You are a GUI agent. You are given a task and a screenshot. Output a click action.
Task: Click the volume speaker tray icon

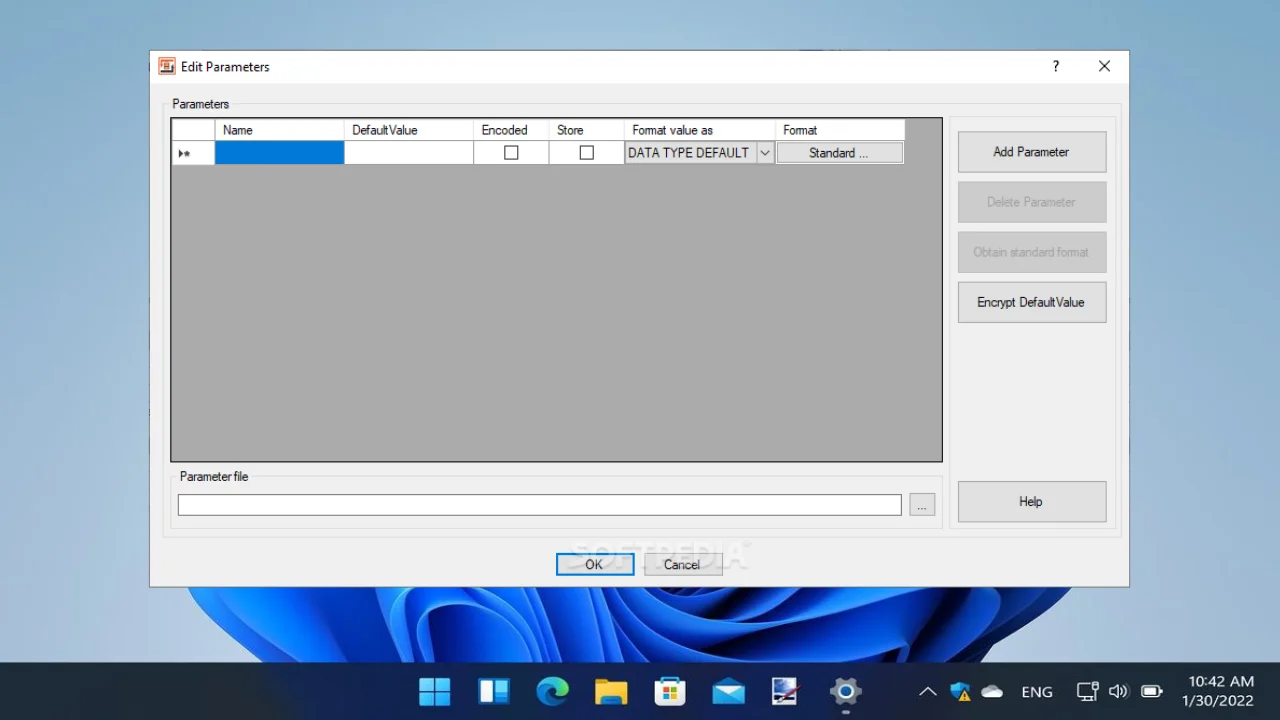[x=1119, y=691]
